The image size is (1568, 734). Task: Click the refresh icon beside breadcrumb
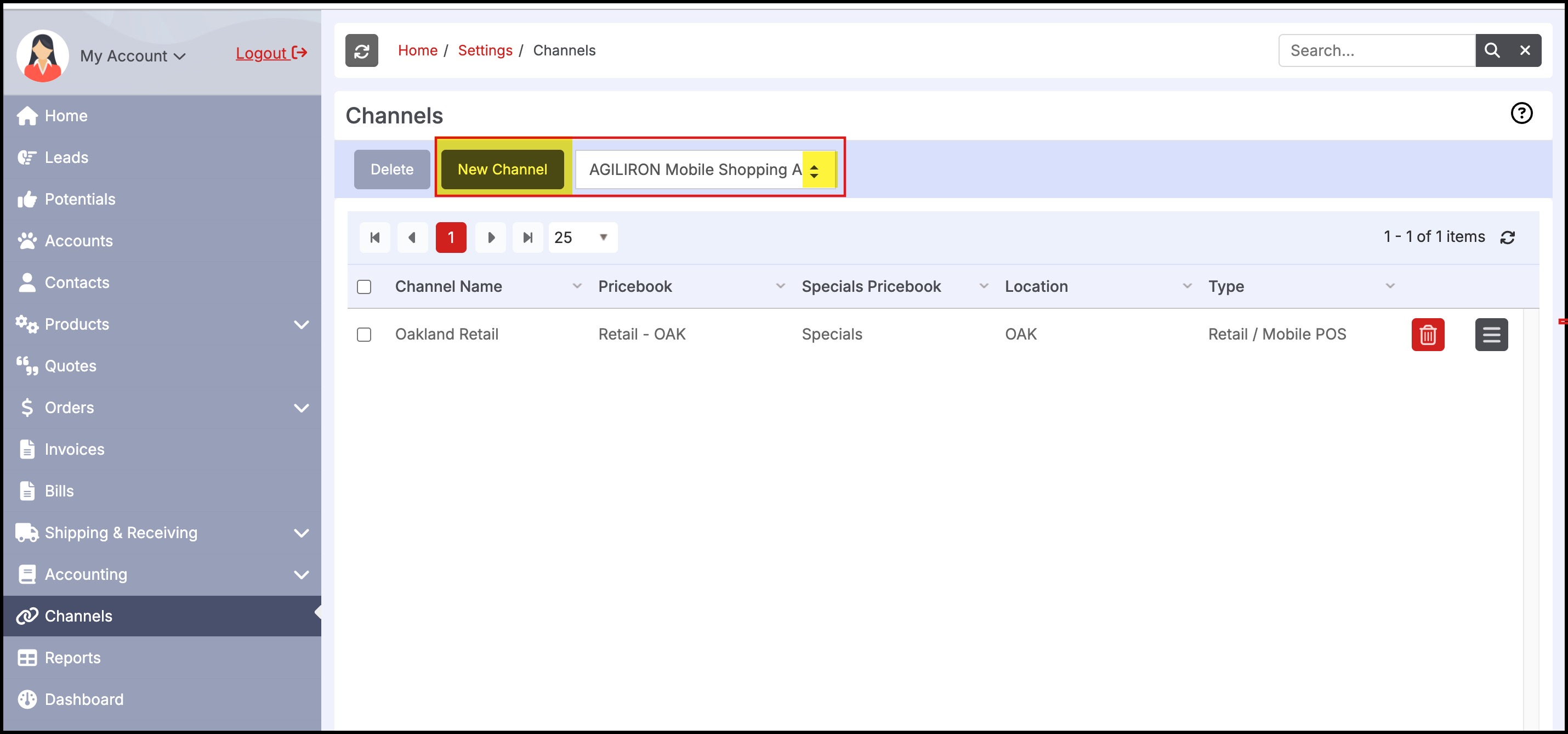click(x=361, y=50)
